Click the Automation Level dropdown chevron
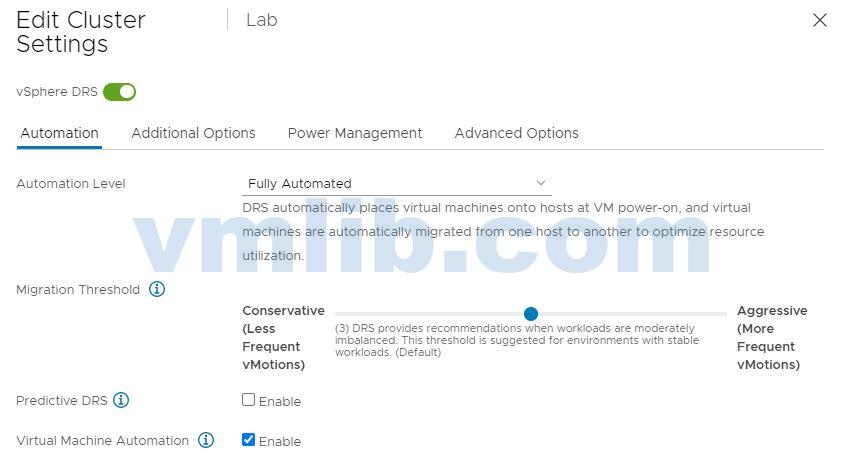The width and height of the screenshot is (842, 470). (x=541, y=183)
